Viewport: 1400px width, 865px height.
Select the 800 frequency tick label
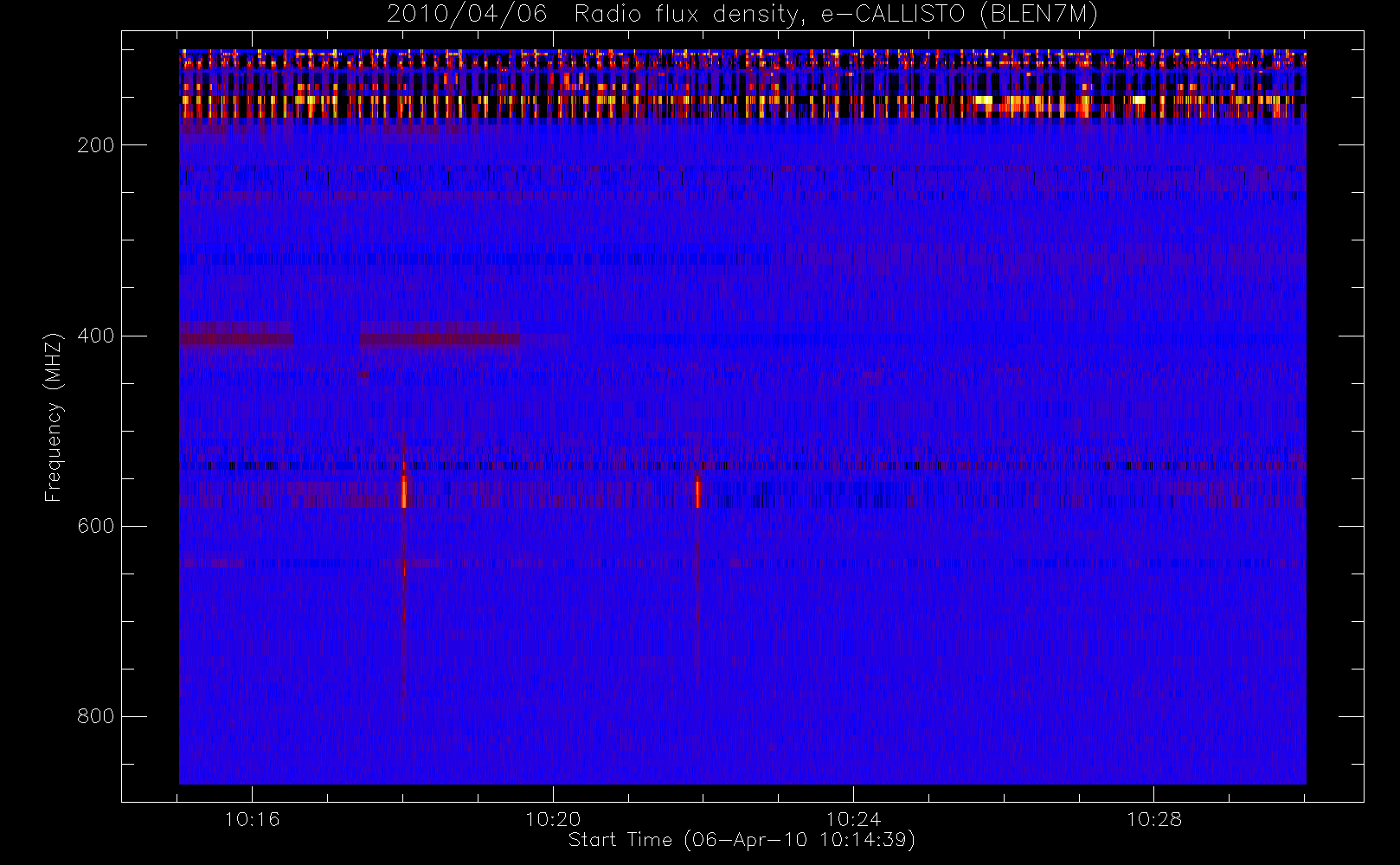coord(95,716)
